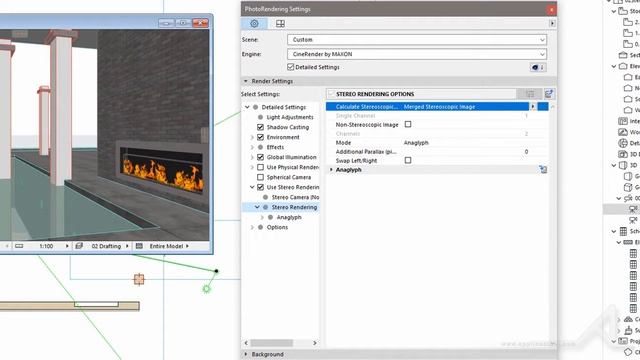Expand the Environment tree node
The width and height of the screenshot is (640, 360).
(x=252, y=137)
